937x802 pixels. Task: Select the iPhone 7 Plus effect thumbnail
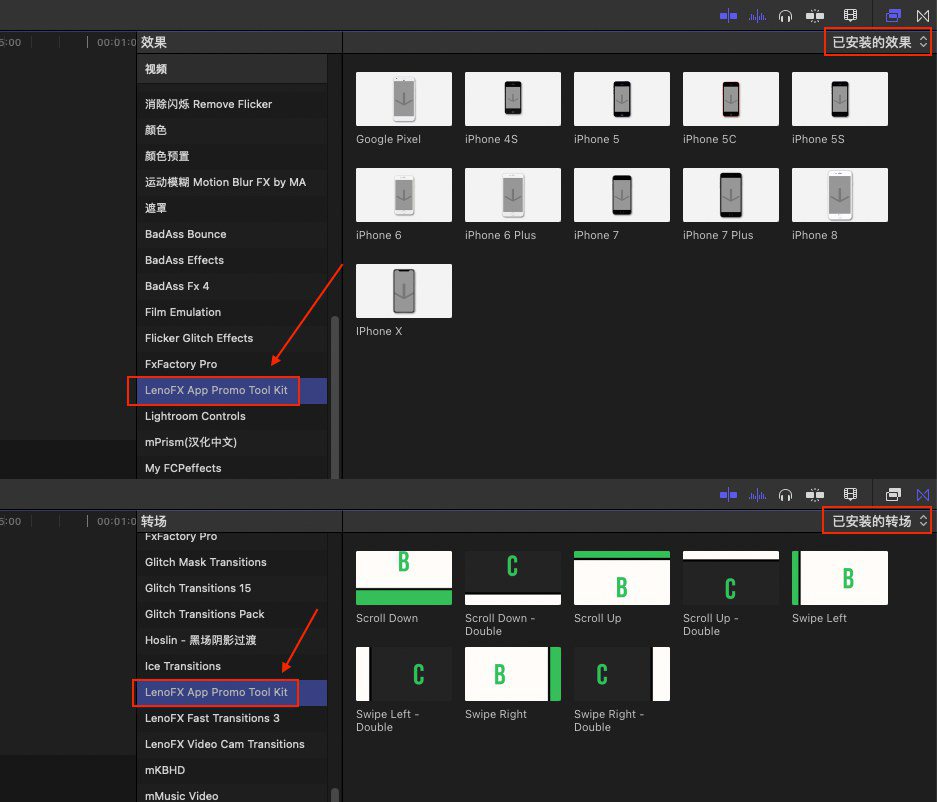coord(731,195)
